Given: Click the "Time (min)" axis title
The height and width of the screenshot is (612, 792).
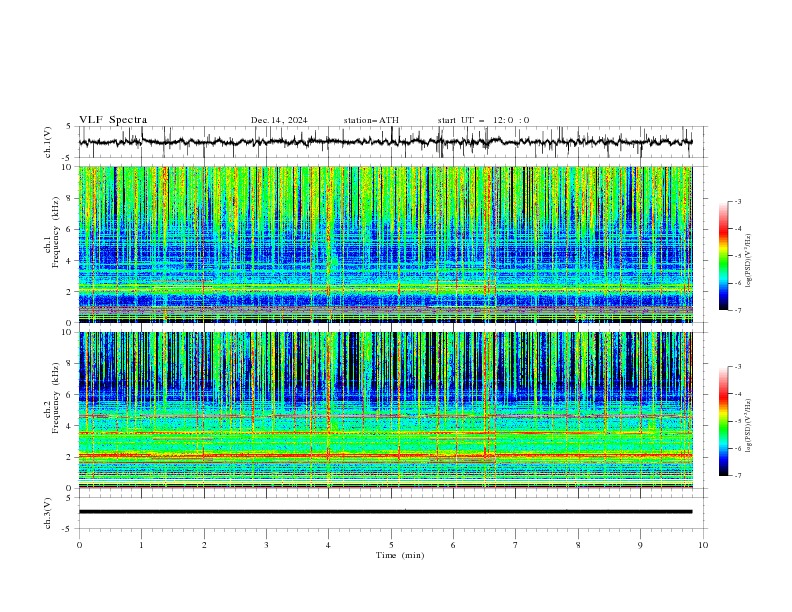Looking at the screenshot, I should point(400,555).
